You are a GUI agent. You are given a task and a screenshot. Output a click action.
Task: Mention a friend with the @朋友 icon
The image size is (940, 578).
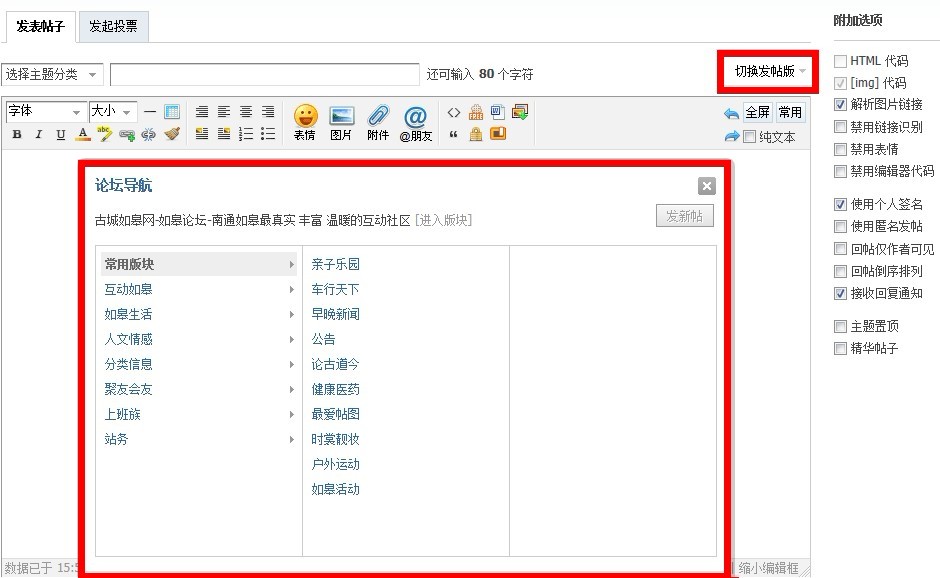[417, 122]
